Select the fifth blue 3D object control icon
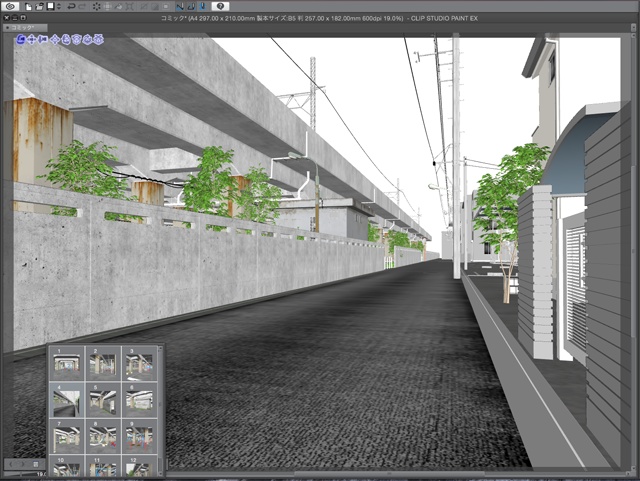Screen dimensions: 640x481 tap(66, 39)
